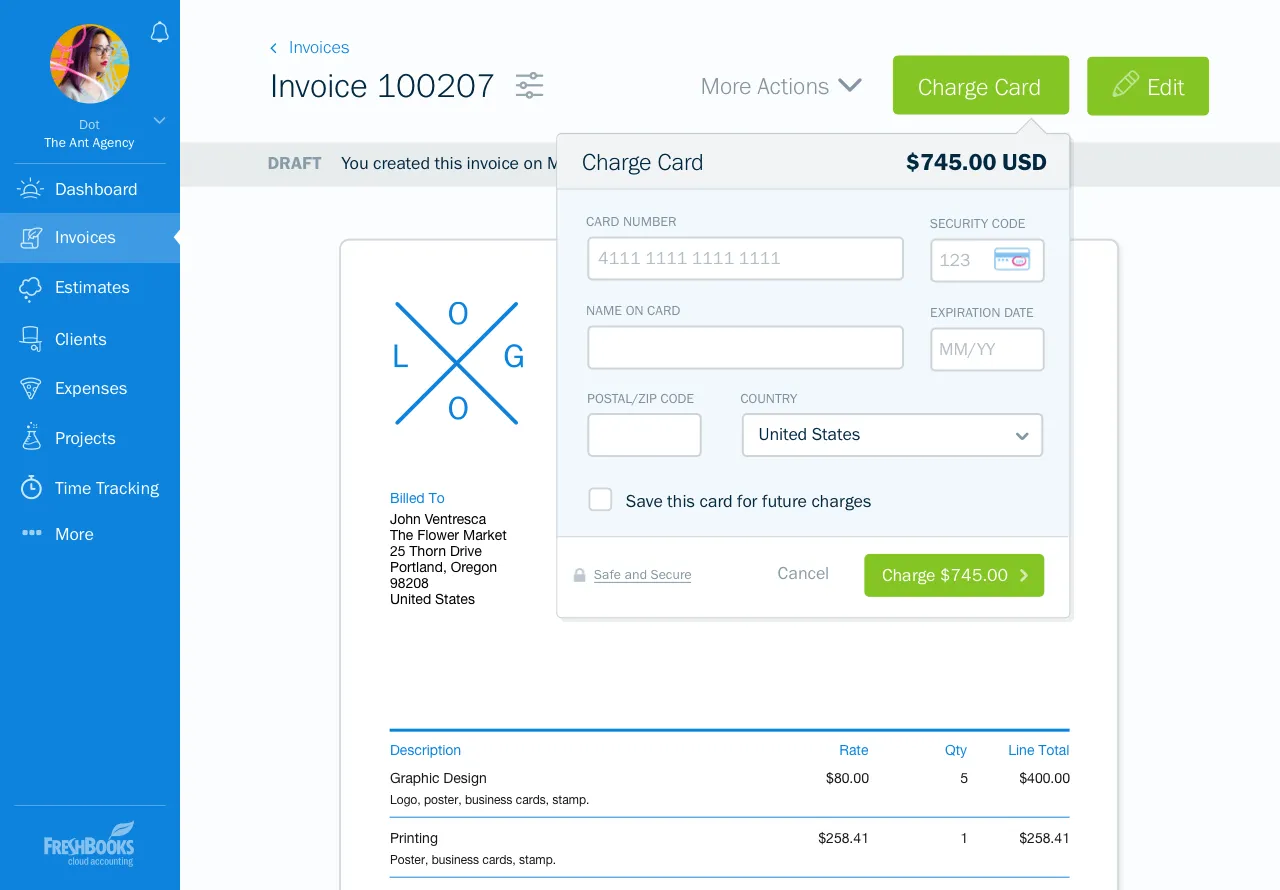Open invoice settings sliders icon
This screenshot has height=890, width=1280.
pyautogui.click(x=529, y=86)
